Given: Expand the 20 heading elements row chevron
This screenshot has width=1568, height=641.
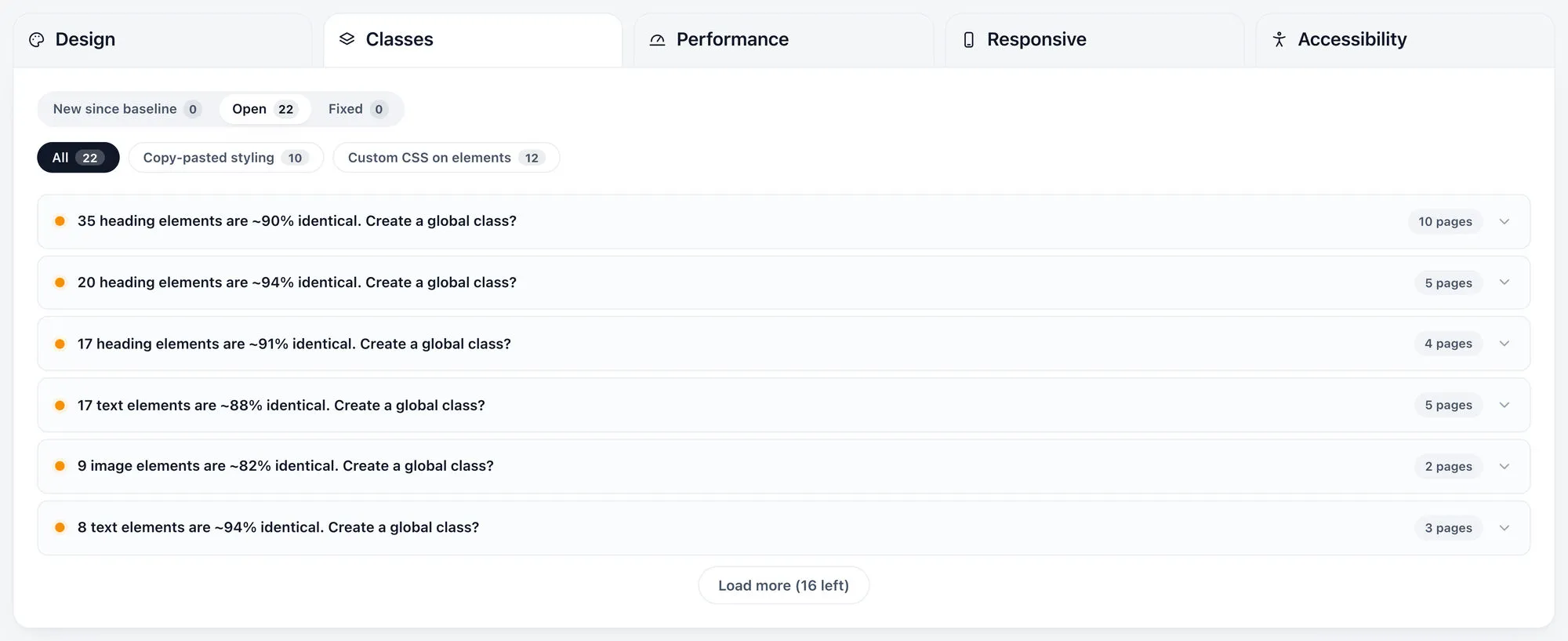Looking at the screenshot, I should [x=1504, y=282].
